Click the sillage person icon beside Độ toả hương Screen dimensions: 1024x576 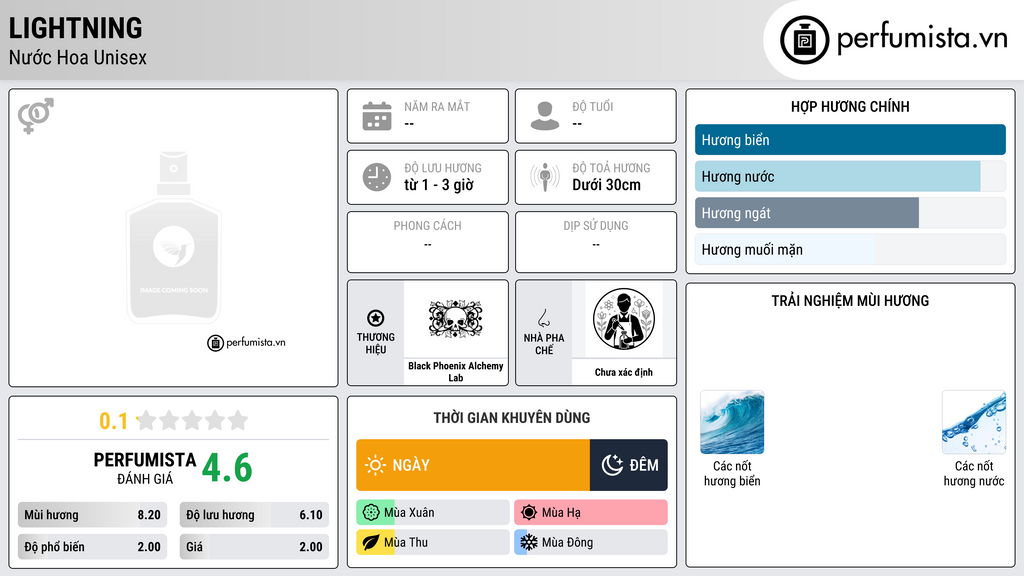coord(545,177)
